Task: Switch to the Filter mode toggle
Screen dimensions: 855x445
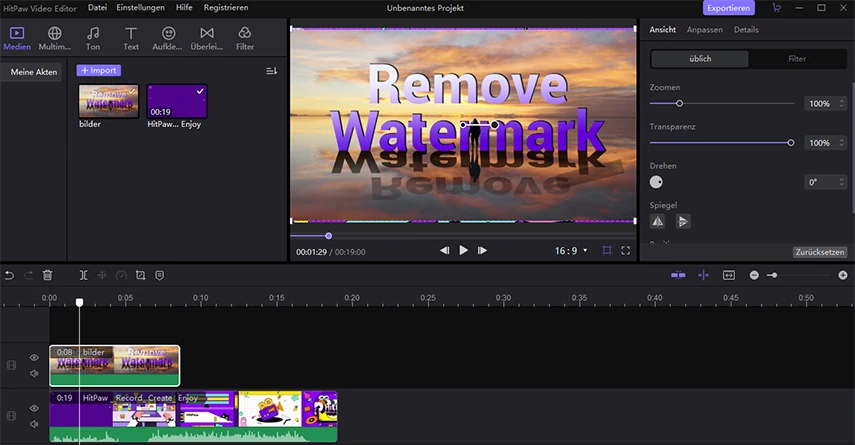Action: (x=797, y=59)
